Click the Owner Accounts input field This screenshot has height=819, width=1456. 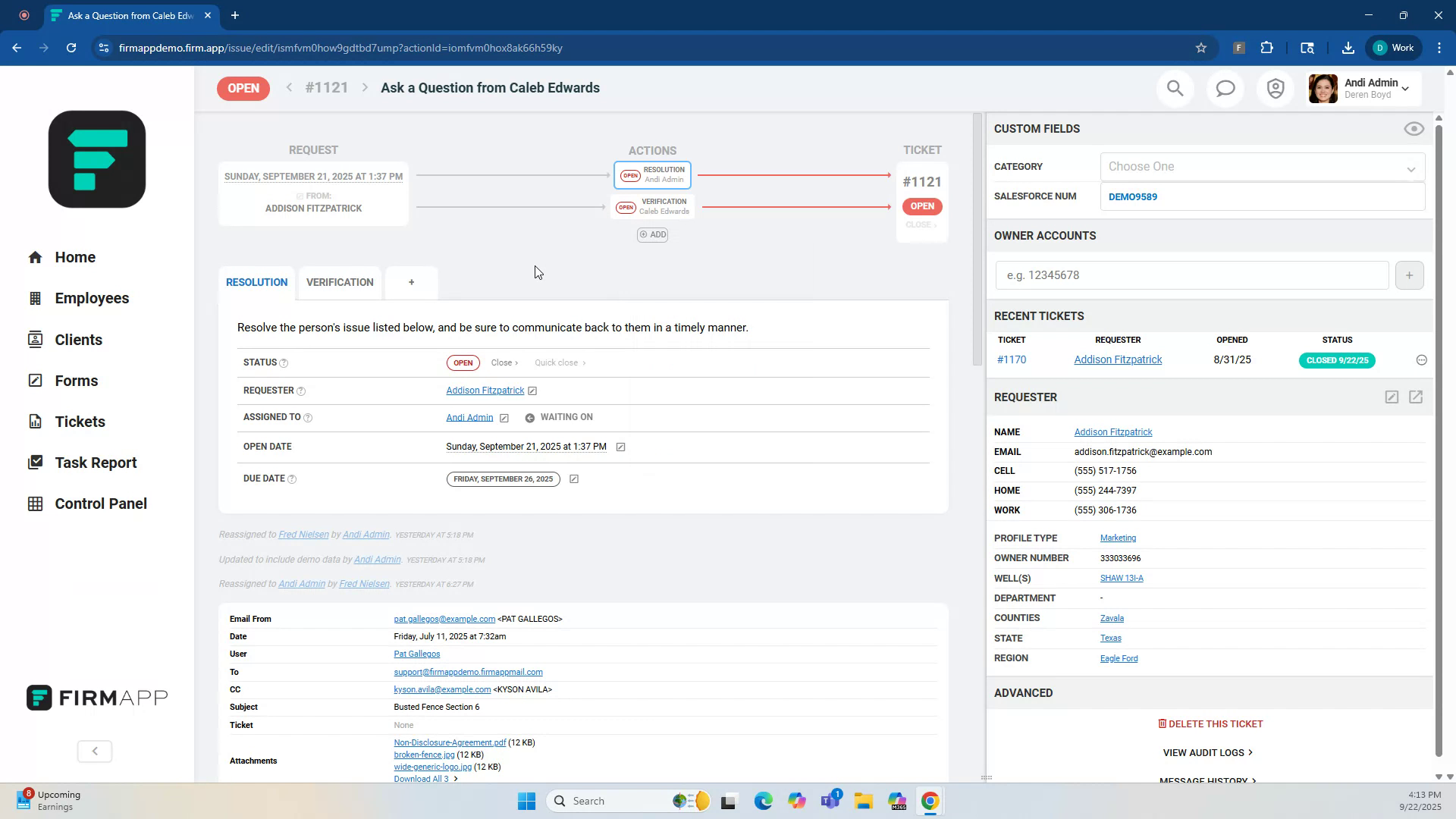[x=1192, y=275]
